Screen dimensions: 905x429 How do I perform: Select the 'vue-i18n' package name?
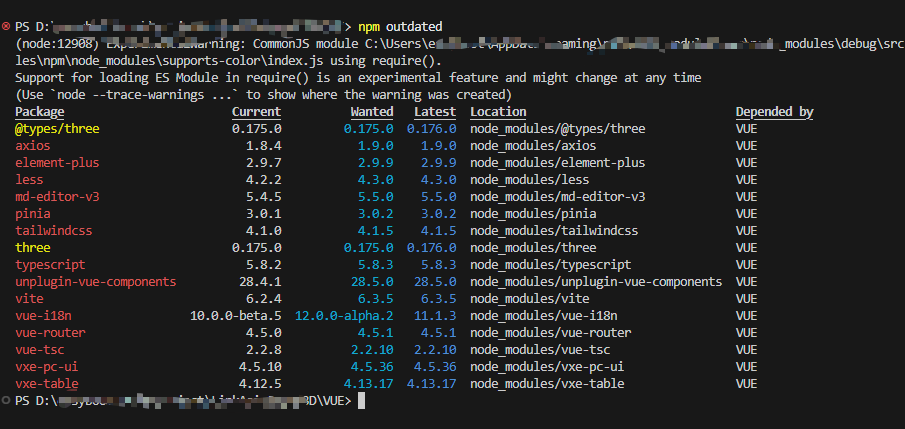tap(43, 316)
